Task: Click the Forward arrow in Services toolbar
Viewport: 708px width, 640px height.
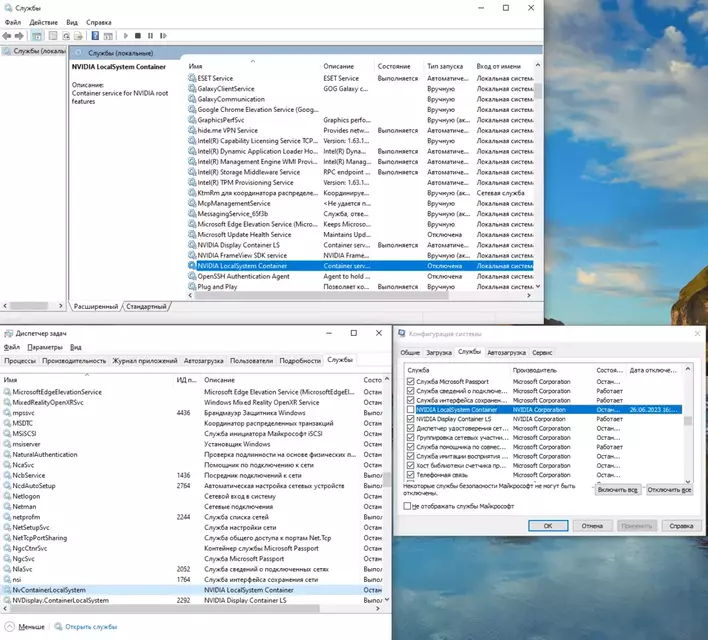Action: pyautogui.click(x=19, y=36)
